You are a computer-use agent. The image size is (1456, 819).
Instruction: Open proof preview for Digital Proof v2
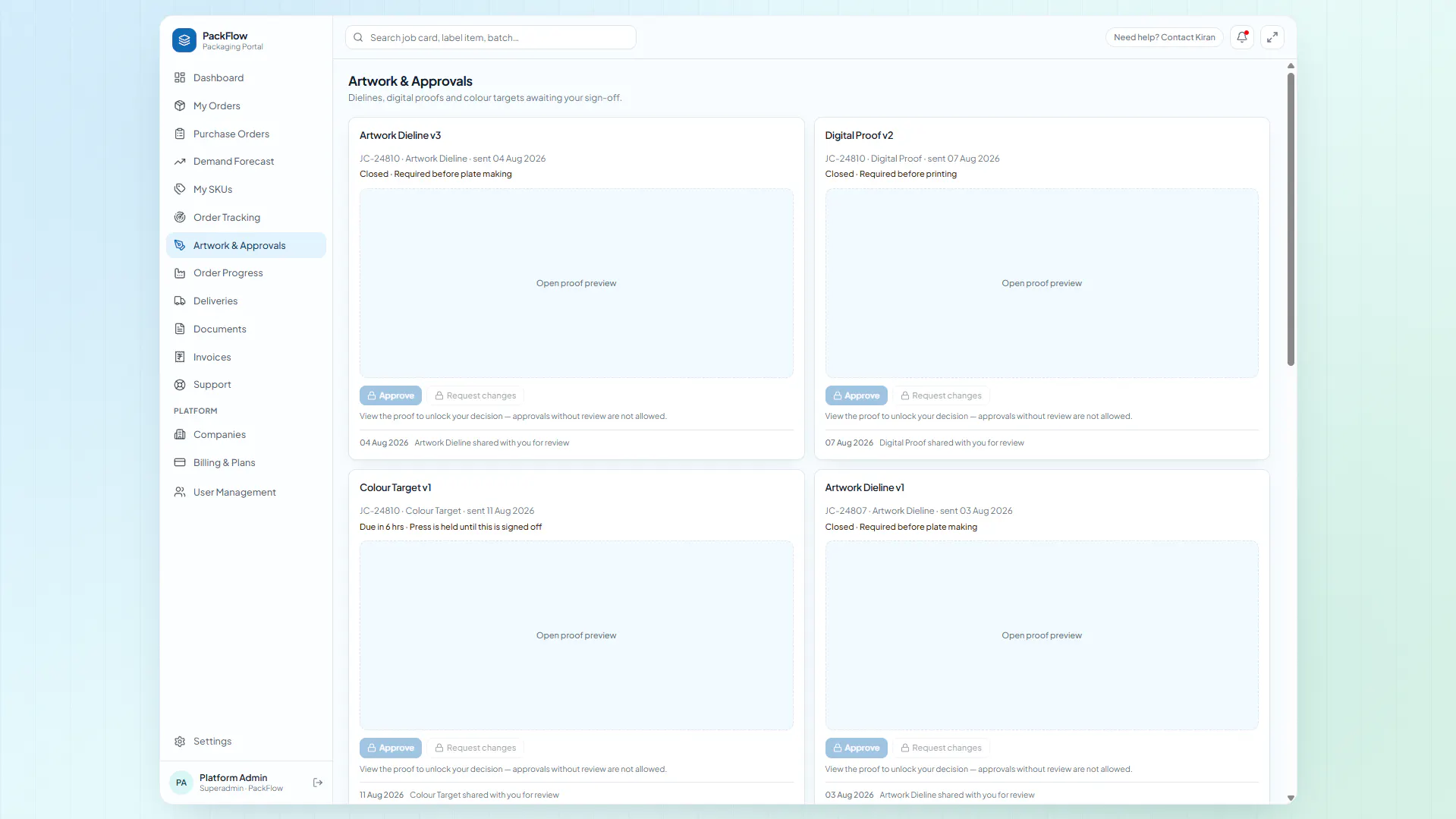coord(1042,283)
